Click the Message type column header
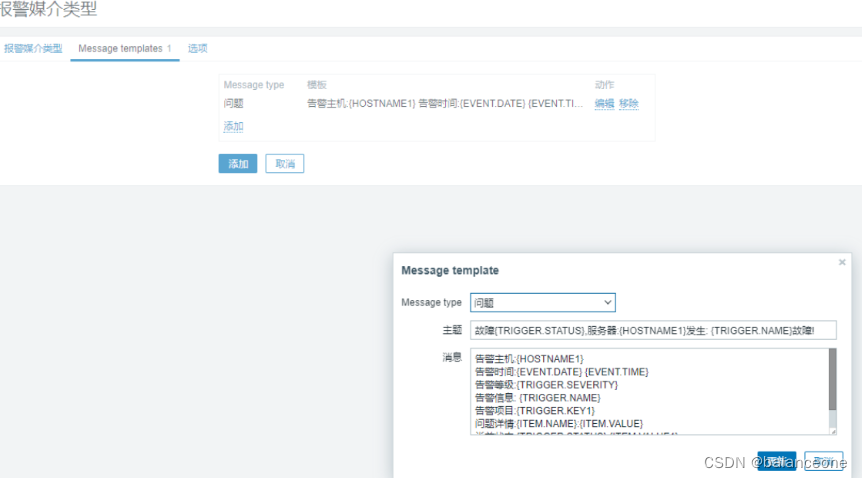The image size is (862, 478). [x=253, y=85]
